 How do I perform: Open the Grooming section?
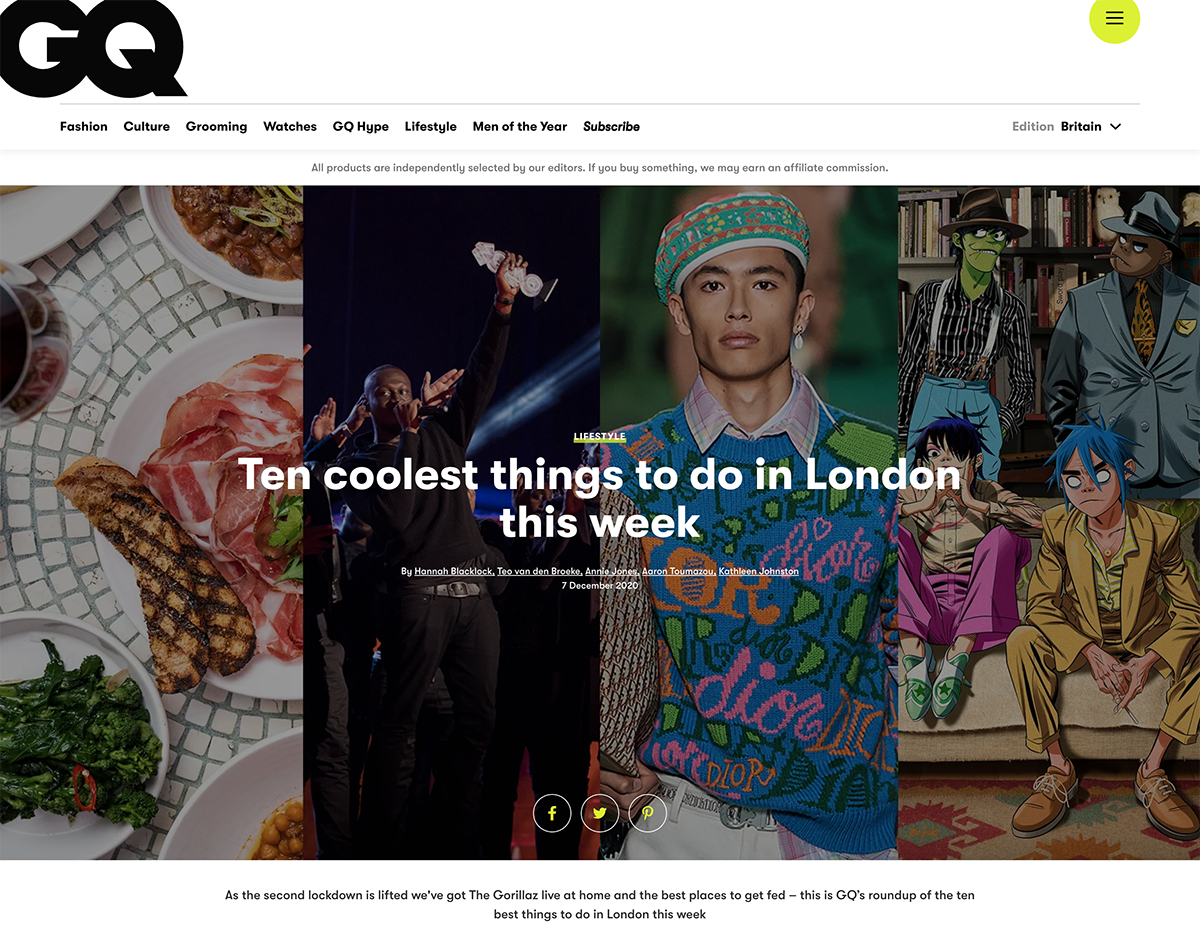pyautogui.click(x=216, y=127)
